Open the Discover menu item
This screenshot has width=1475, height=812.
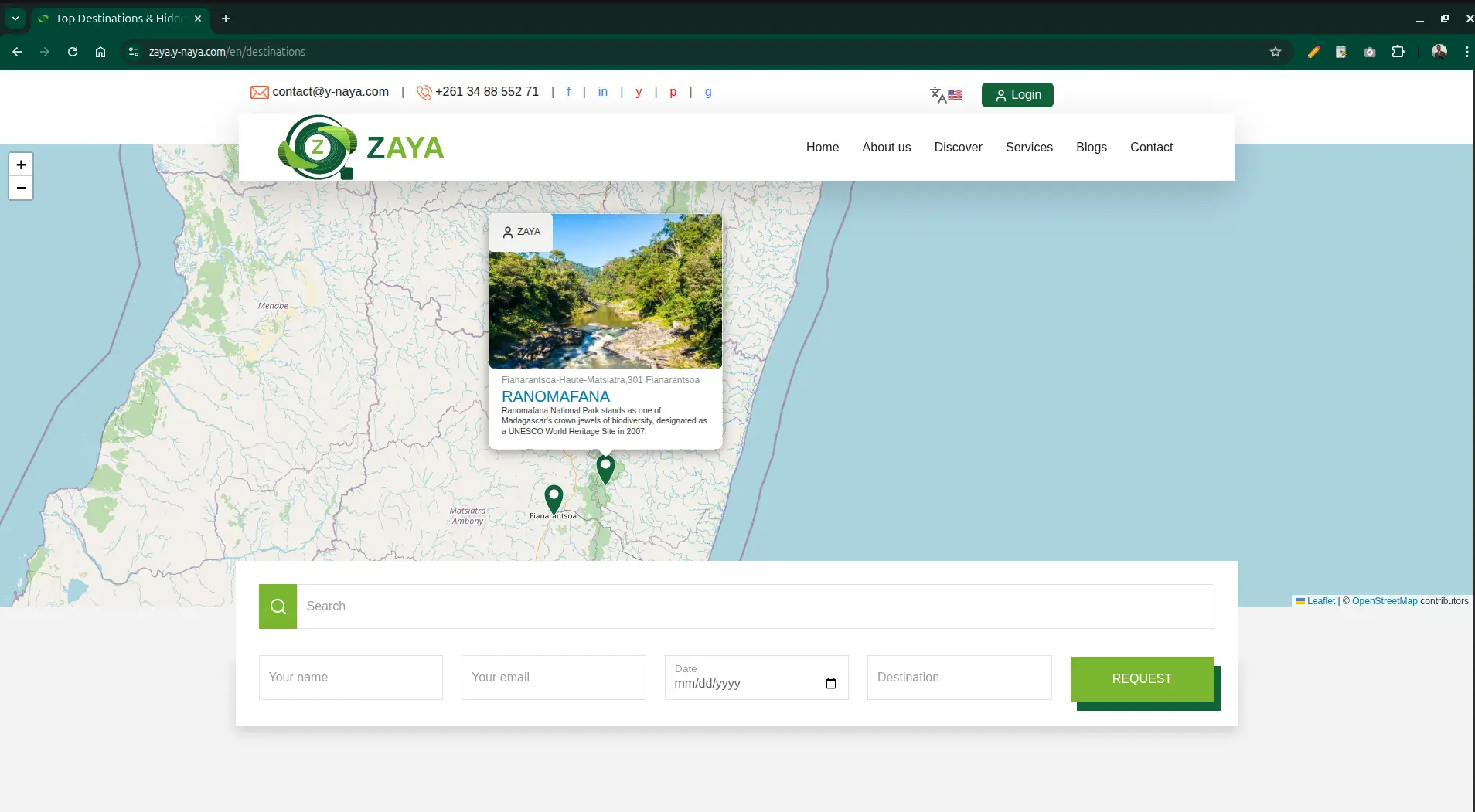957,147
